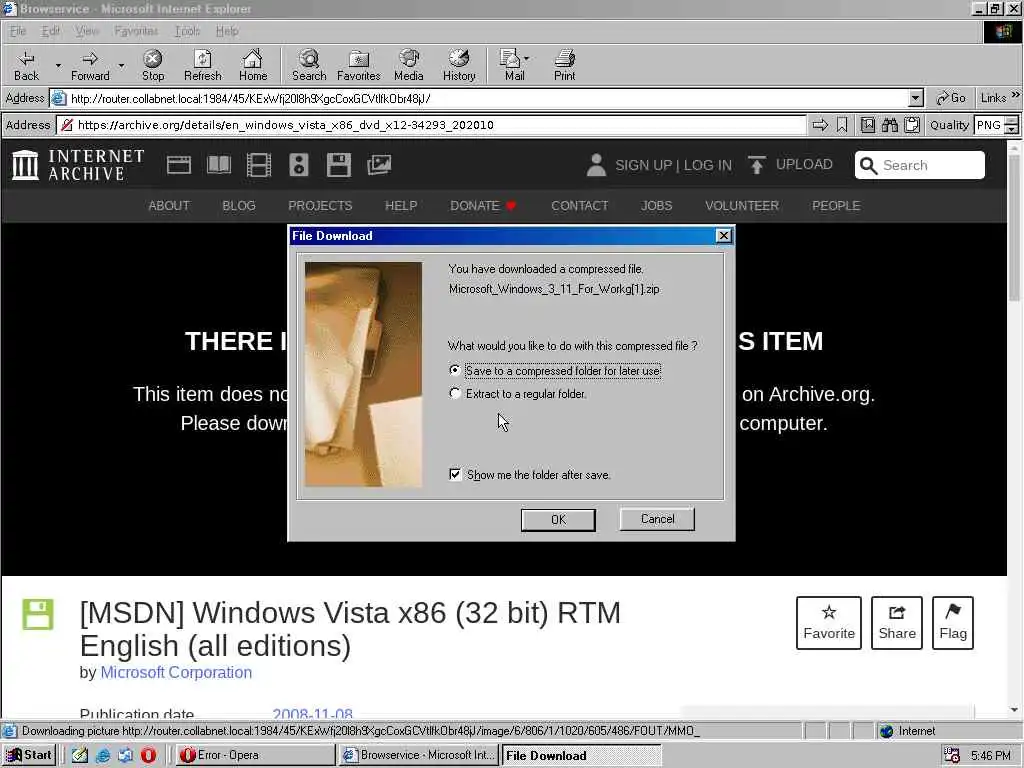The width and height of the screenshot is (1024, 768).
Task: Click the Go button
Action: point(951,98)
